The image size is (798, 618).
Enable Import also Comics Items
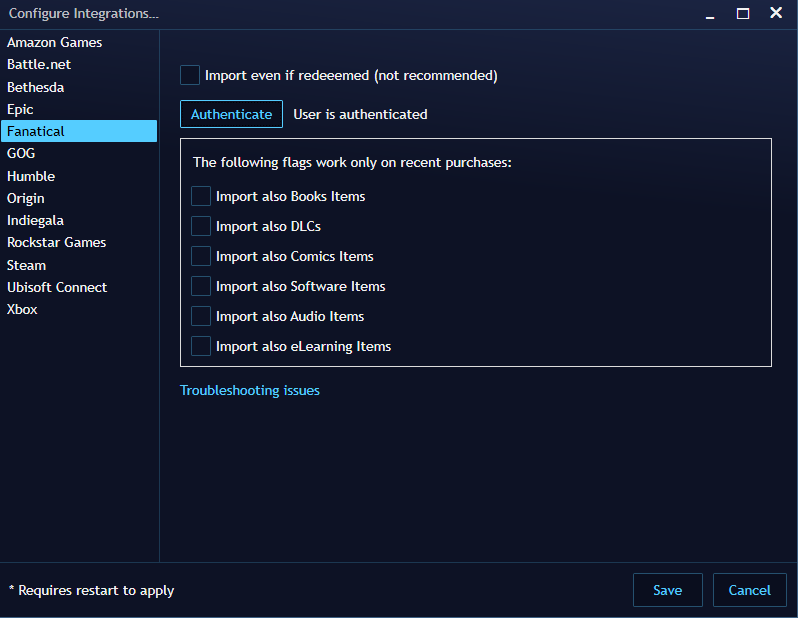click(201, 256)
